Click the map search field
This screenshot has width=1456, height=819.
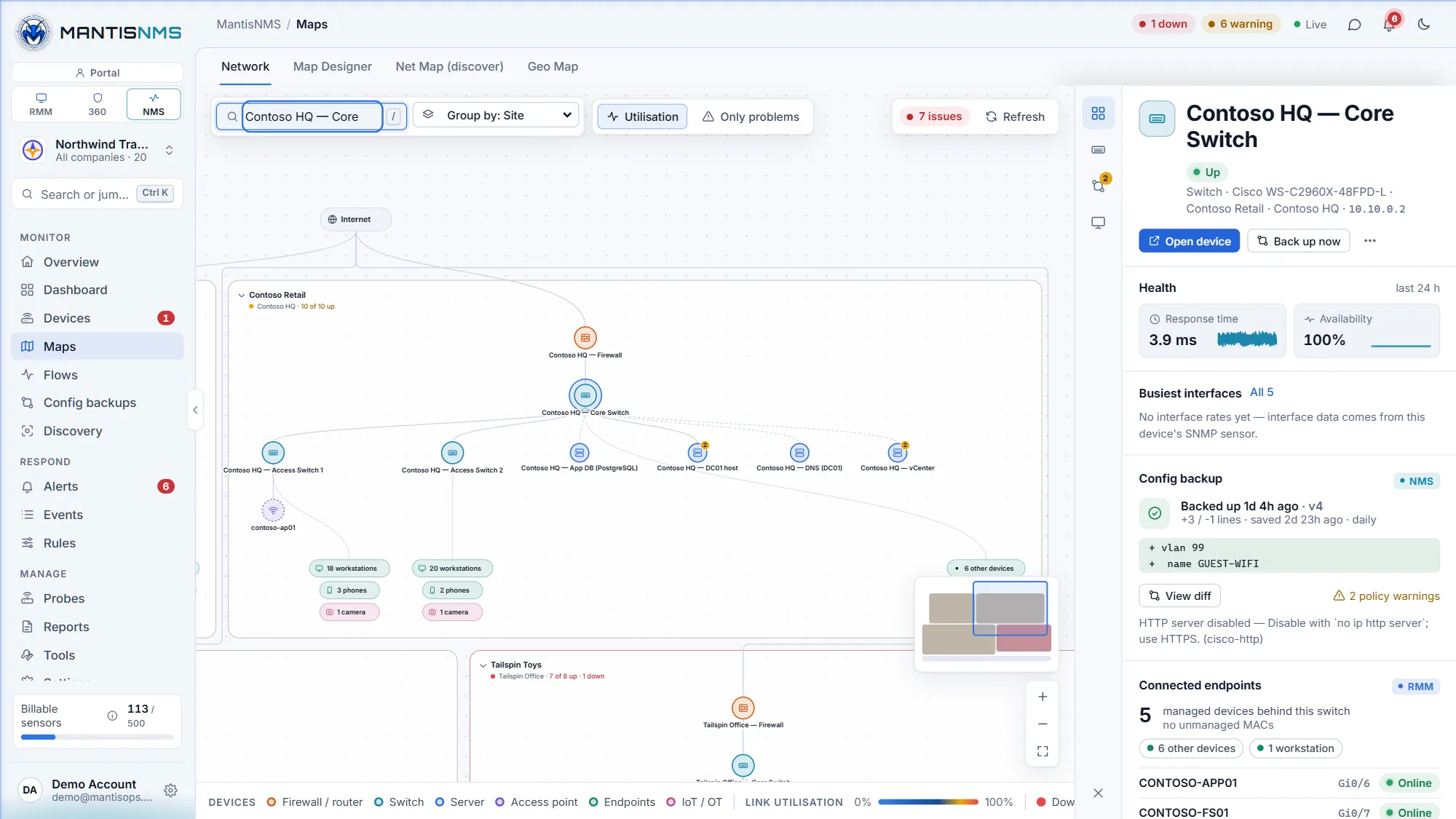click(x=312, y=116)
